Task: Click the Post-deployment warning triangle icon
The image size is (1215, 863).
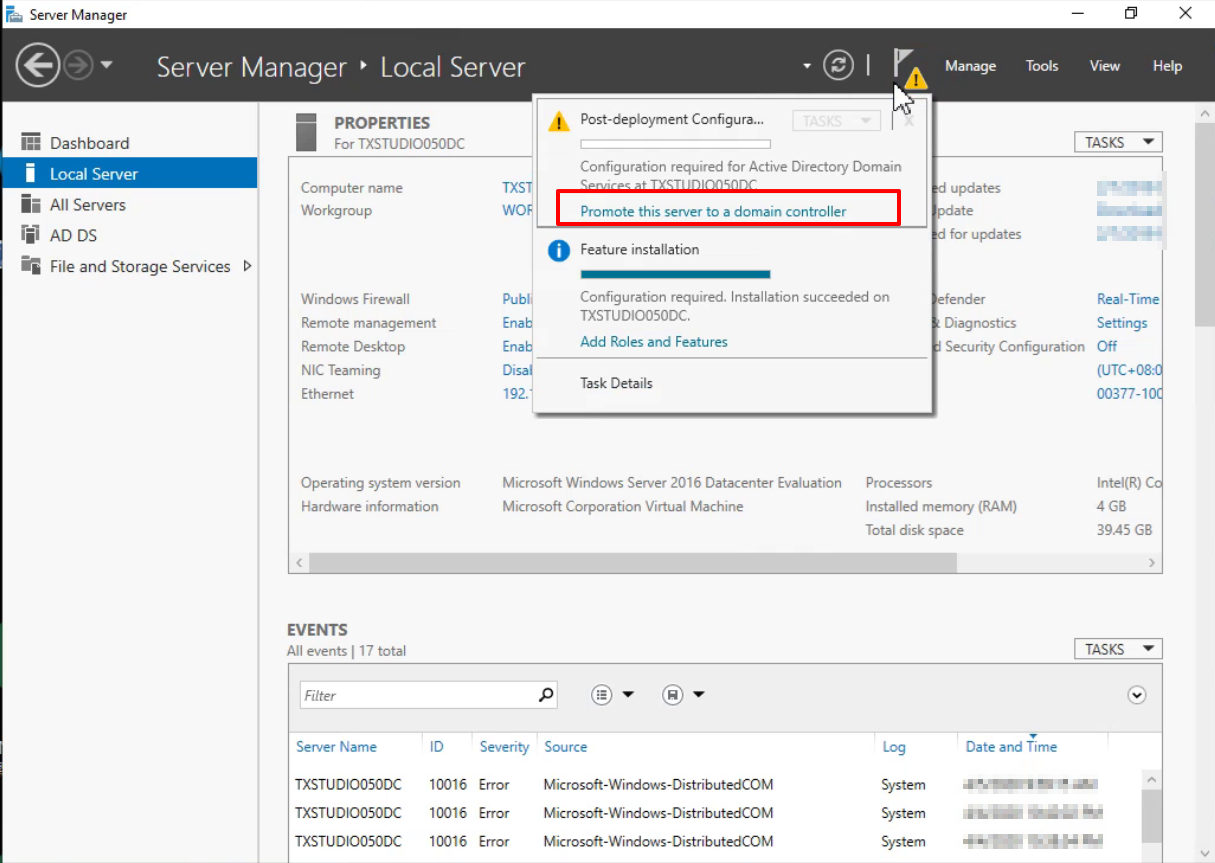Action: 558,121
